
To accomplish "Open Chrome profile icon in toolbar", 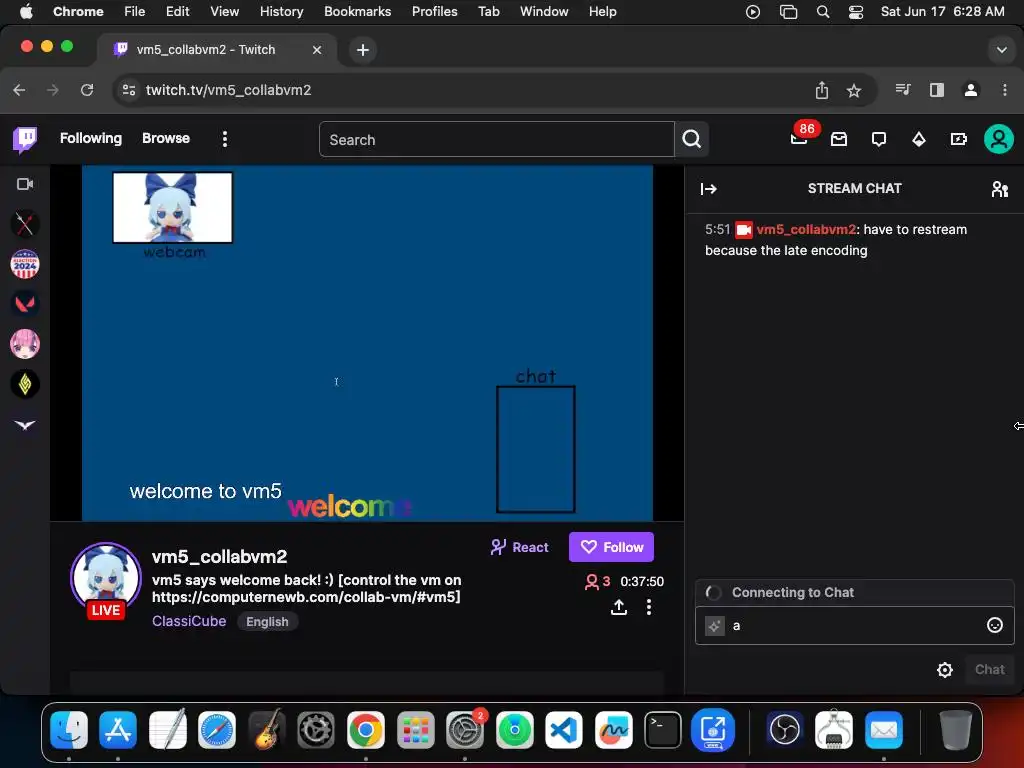I will (971, 90).
